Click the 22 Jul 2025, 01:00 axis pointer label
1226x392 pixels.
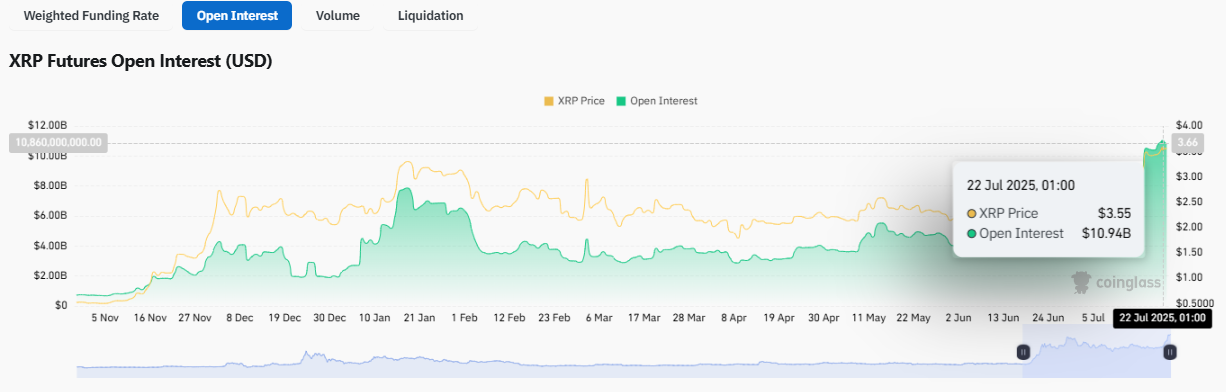click(1162, 318)
